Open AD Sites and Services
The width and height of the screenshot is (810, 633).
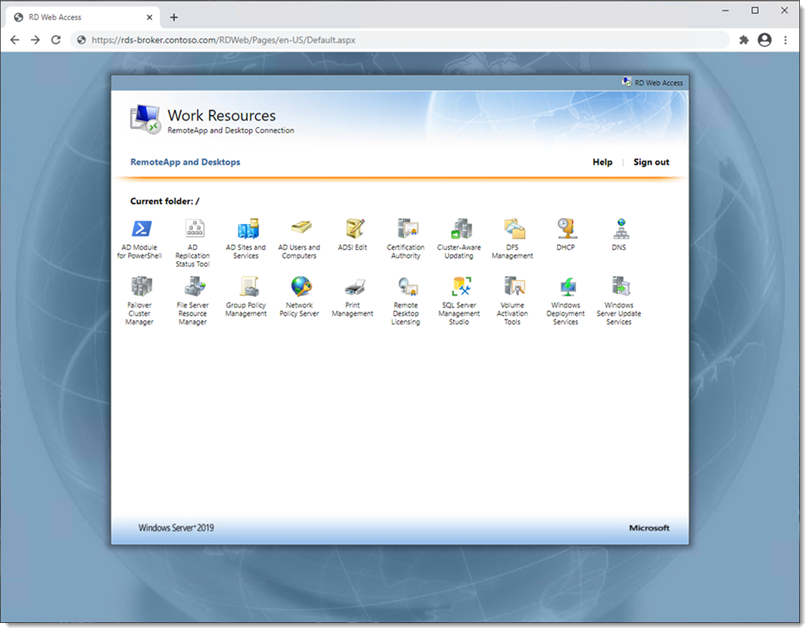pos(246,238)
